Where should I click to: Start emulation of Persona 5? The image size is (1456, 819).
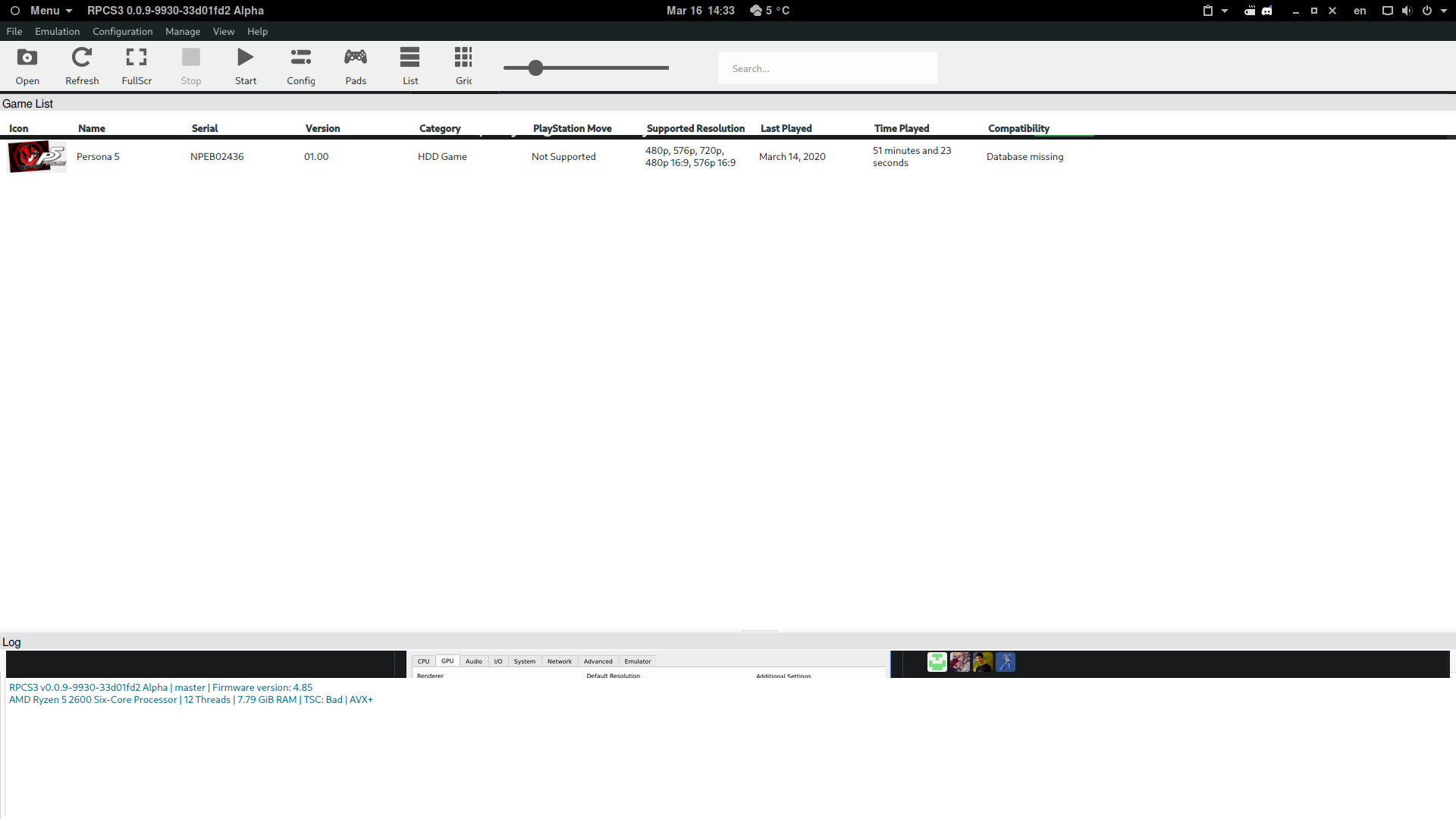tap(245, 65)
